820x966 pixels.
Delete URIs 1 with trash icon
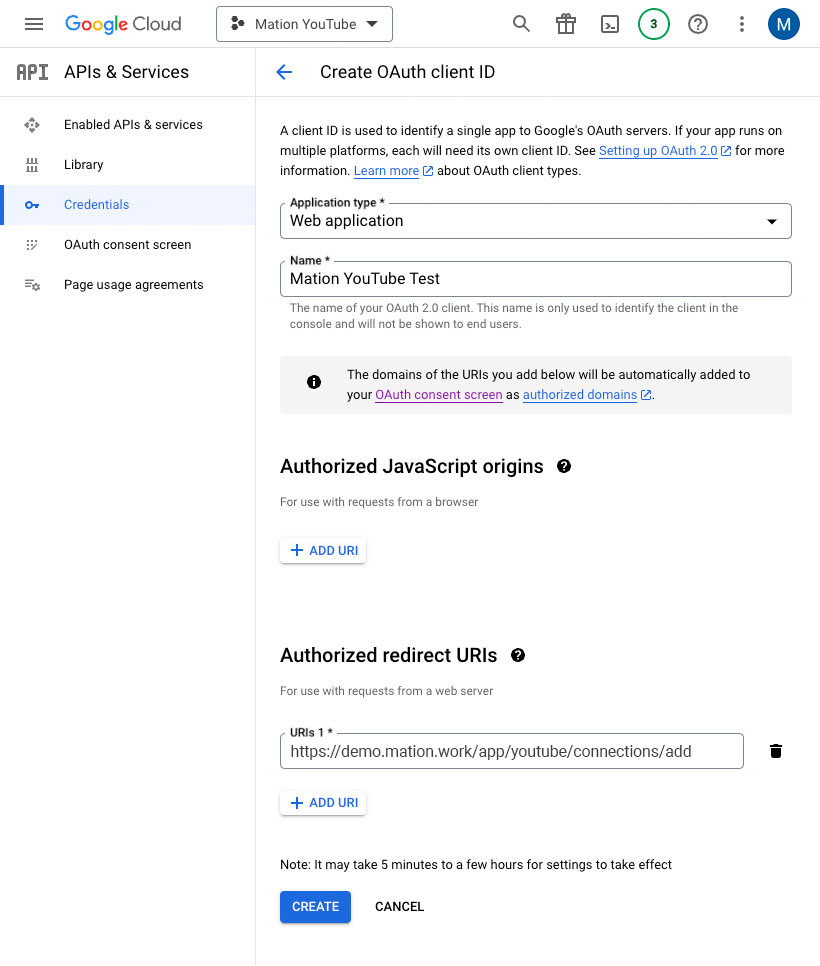click(776, 751)
